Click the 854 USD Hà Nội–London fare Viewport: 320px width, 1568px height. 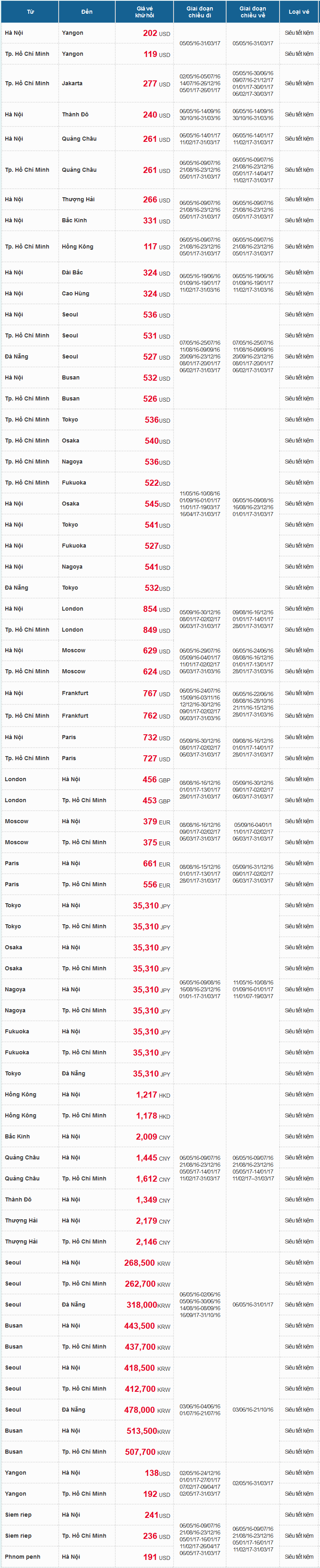(x=157, y=609)
